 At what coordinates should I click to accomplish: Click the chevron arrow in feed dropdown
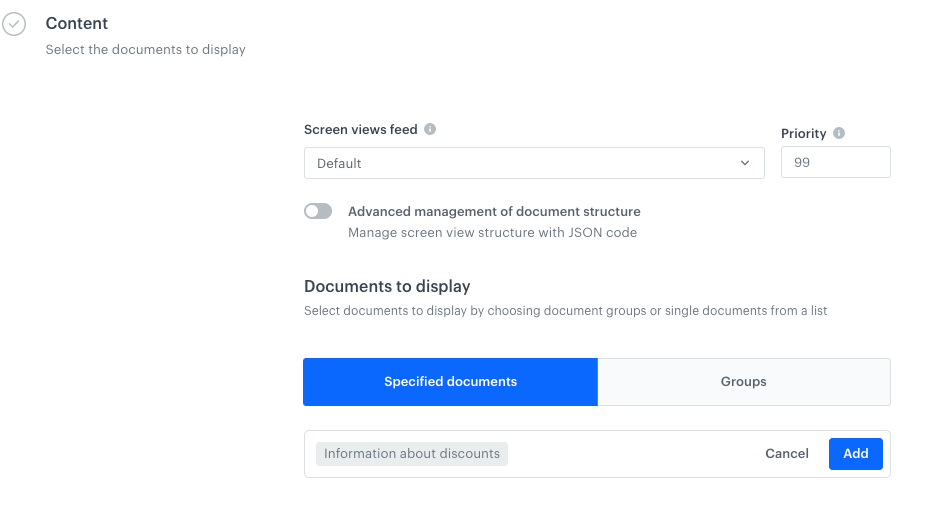click(745, 163)
